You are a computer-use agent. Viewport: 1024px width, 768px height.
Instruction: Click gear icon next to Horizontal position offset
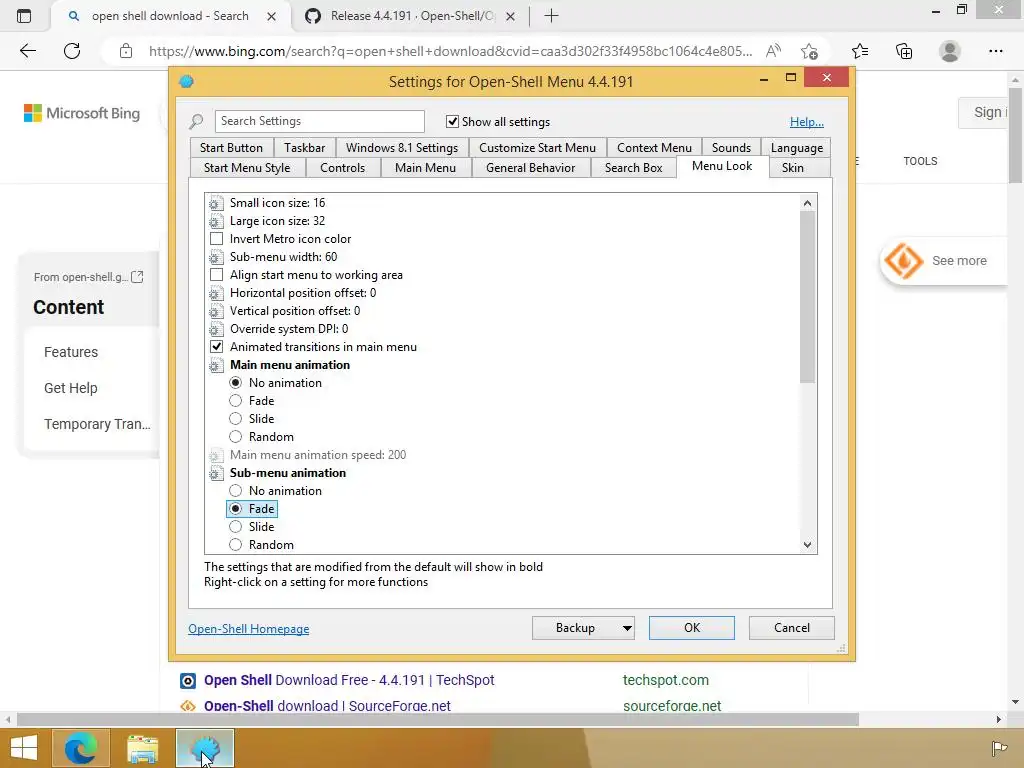coord(216,293)
